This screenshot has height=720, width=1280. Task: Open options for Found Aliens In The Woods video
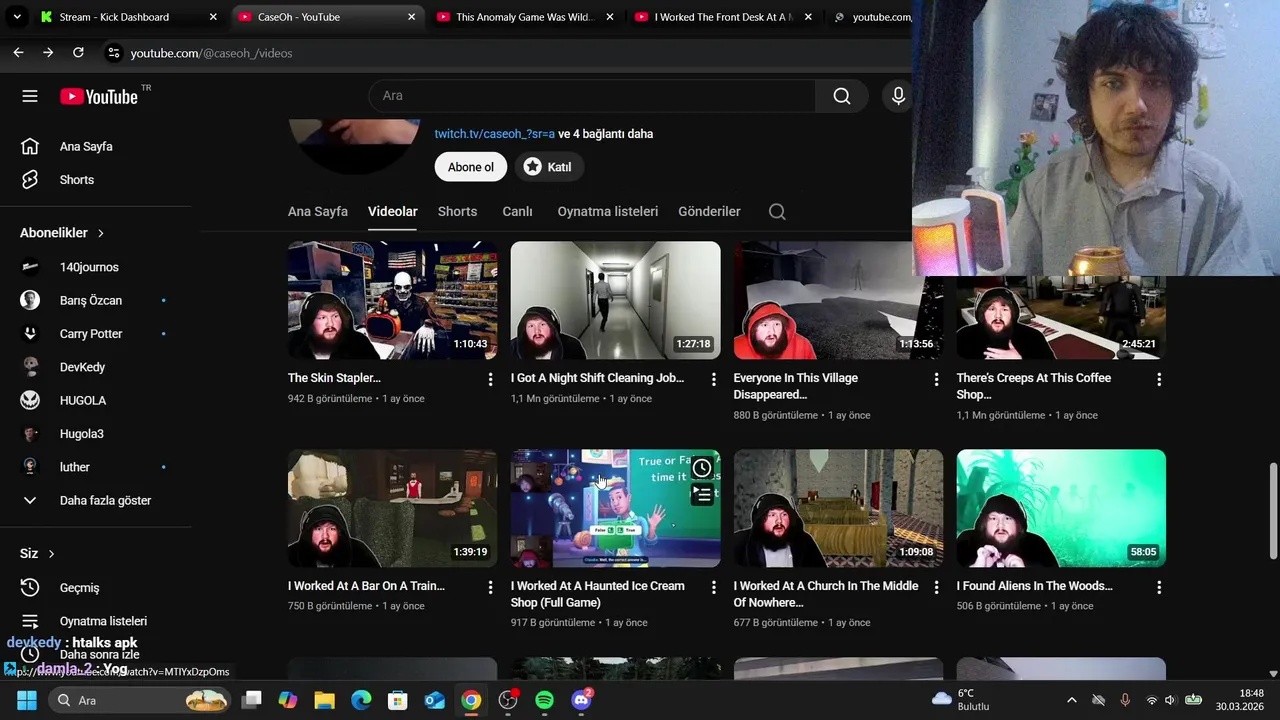point(1159,587)
